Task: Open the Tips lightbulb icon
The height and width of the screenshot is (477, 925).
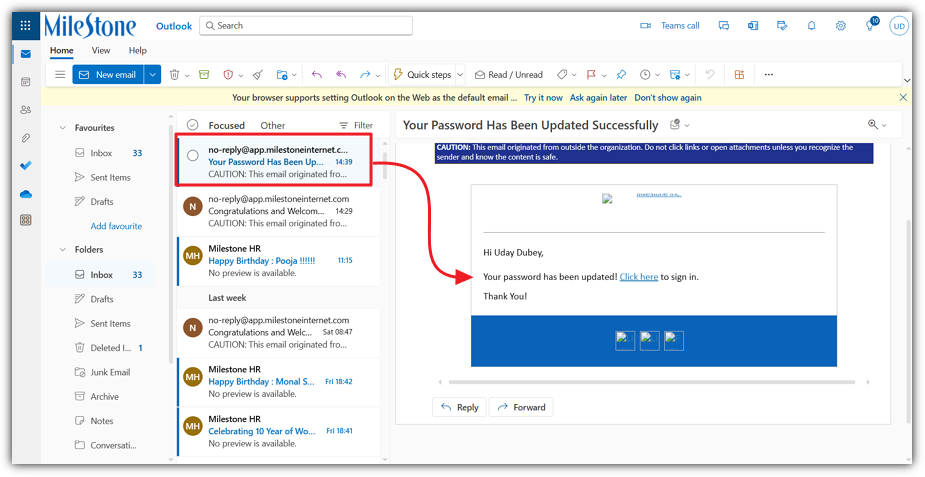Action: click(x=870, y=26)
